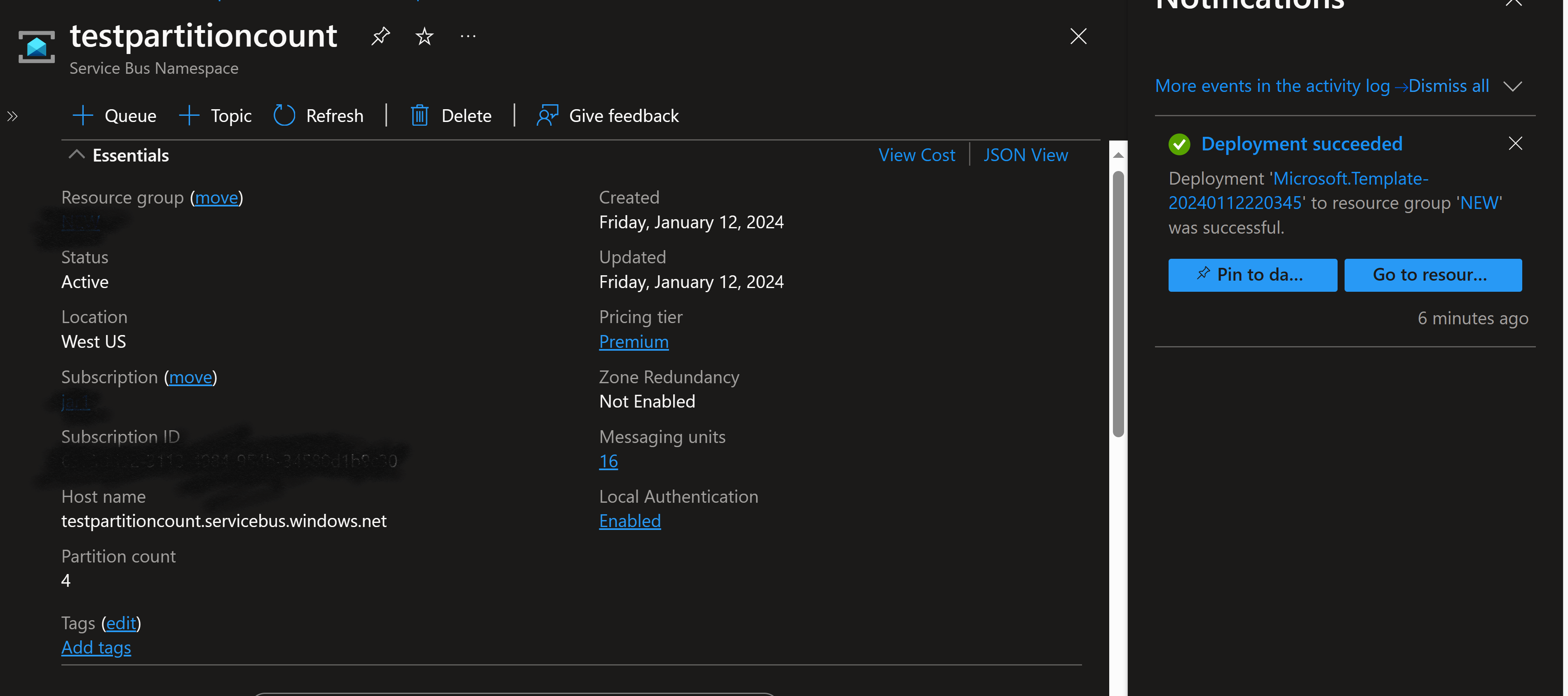Select the West US location value

[94, 342]
